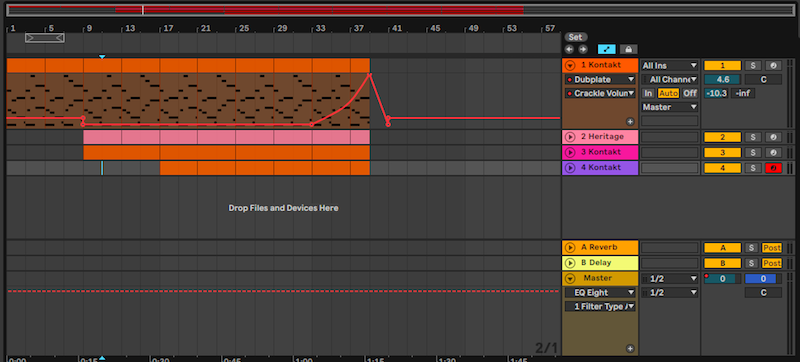
Task: Click the lock envelopes icon
Action: (x=629, y=49)
